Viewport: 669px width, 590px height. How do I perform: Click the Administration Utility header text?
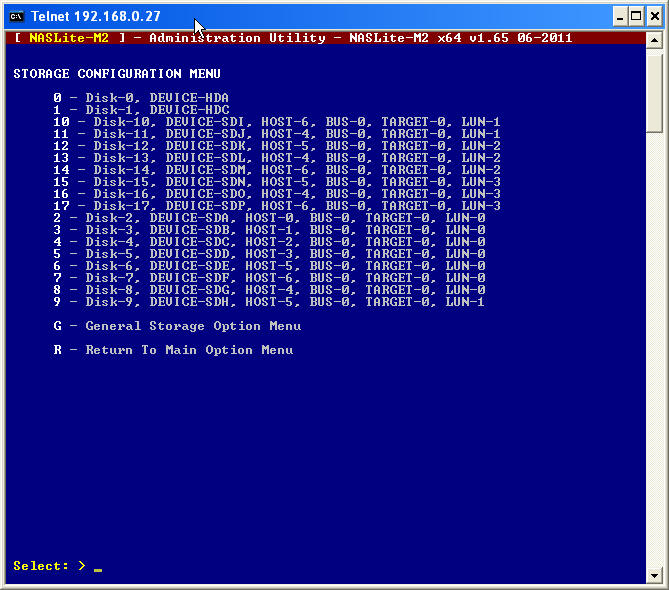[x=237, y=38]
